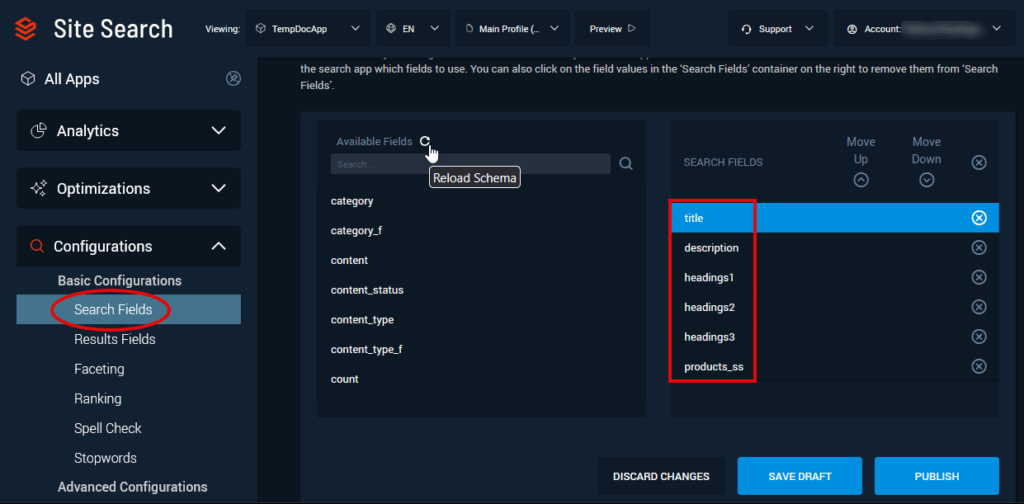Open the EN language dropdown
This screenshot has width=1024, height=504.
pyautogui.click(x=413, y=29)
